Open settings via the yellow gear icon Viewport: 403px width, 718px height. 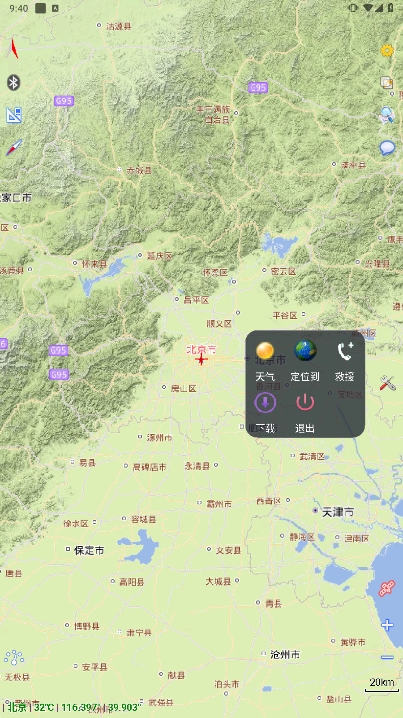pos(387,50)
